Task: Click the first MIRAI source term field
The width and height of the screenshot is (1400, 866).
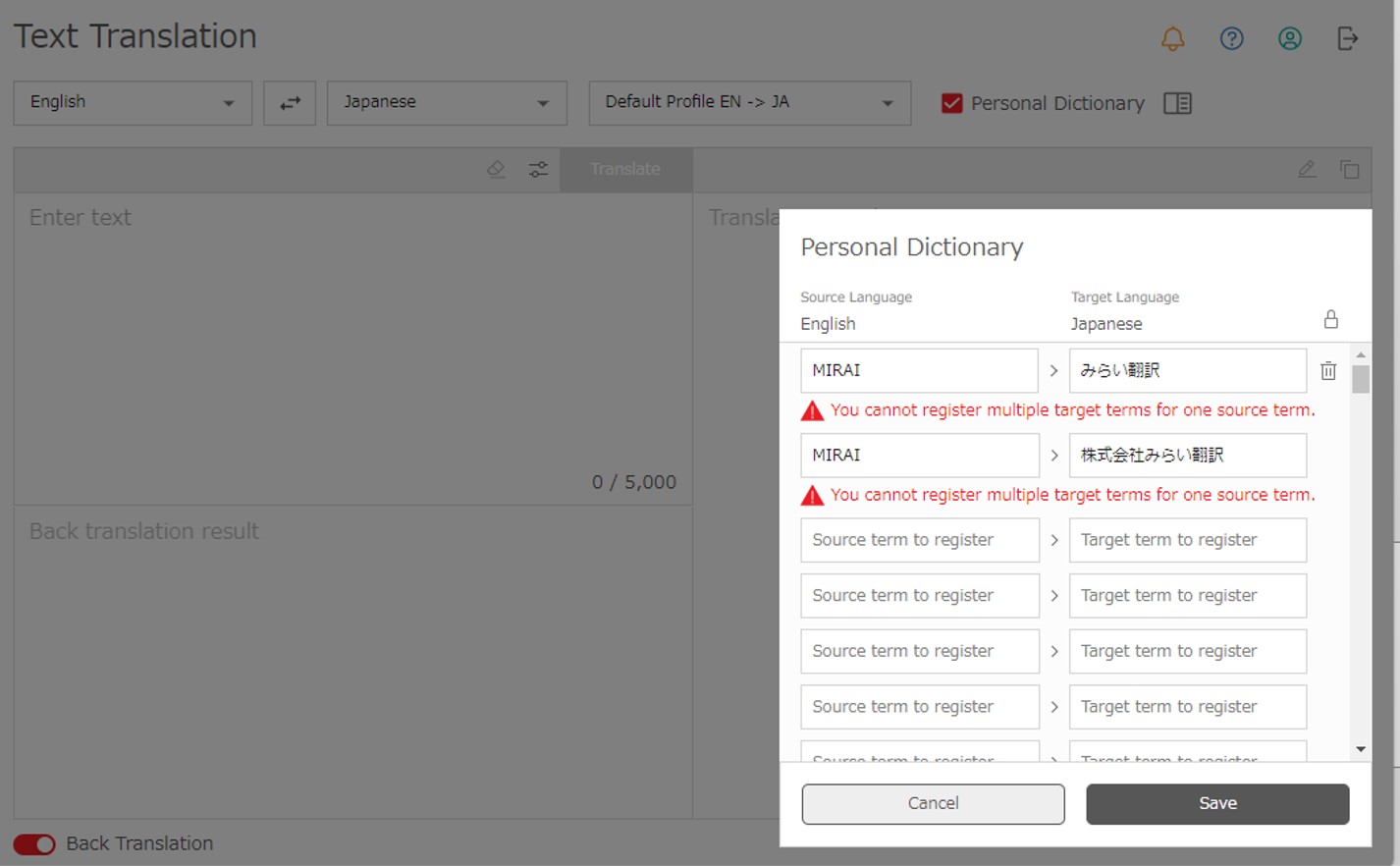Action: [x=919, y=371]
